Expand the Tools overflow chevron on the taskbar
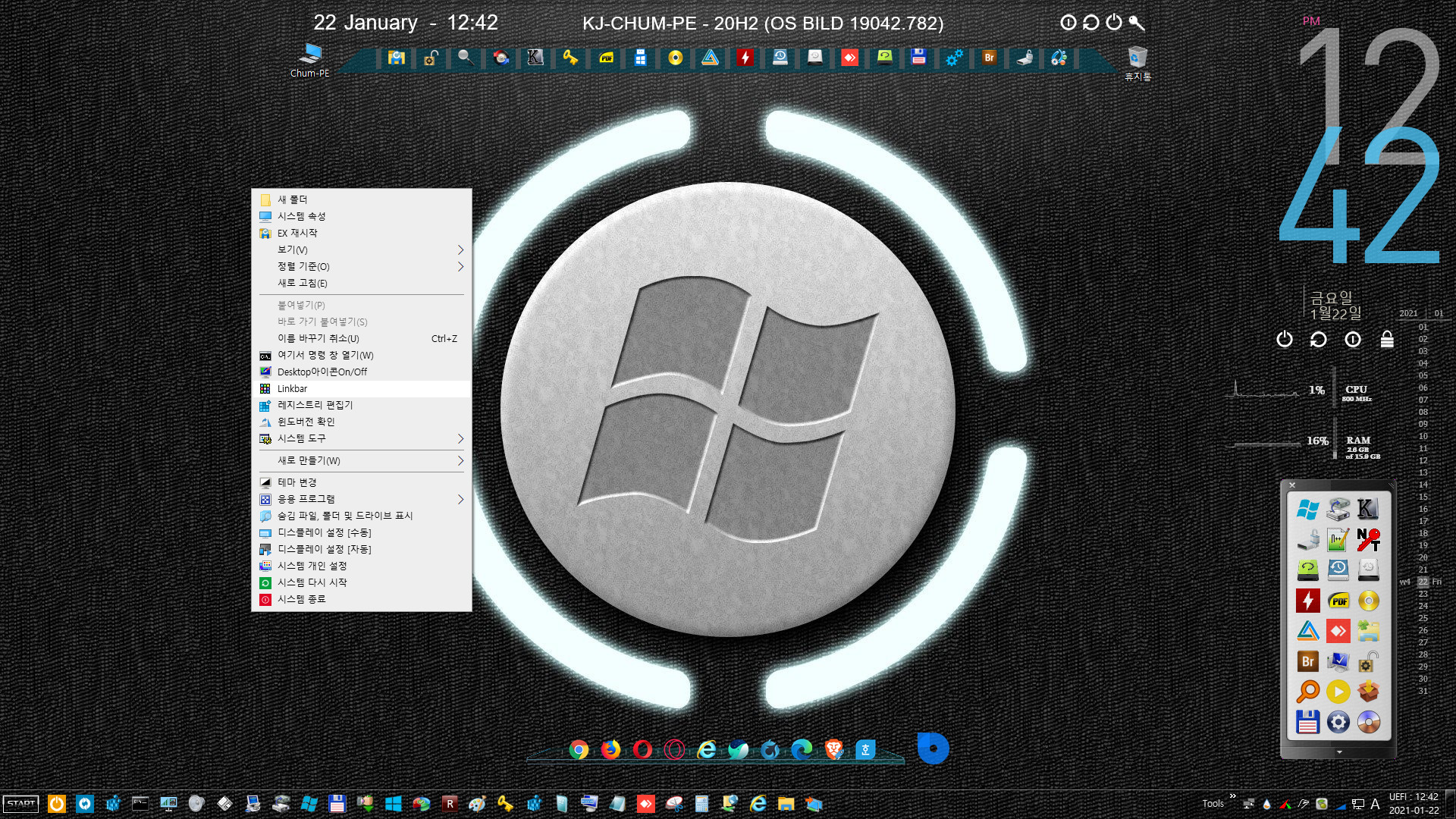 click(x=1232, y=796)
